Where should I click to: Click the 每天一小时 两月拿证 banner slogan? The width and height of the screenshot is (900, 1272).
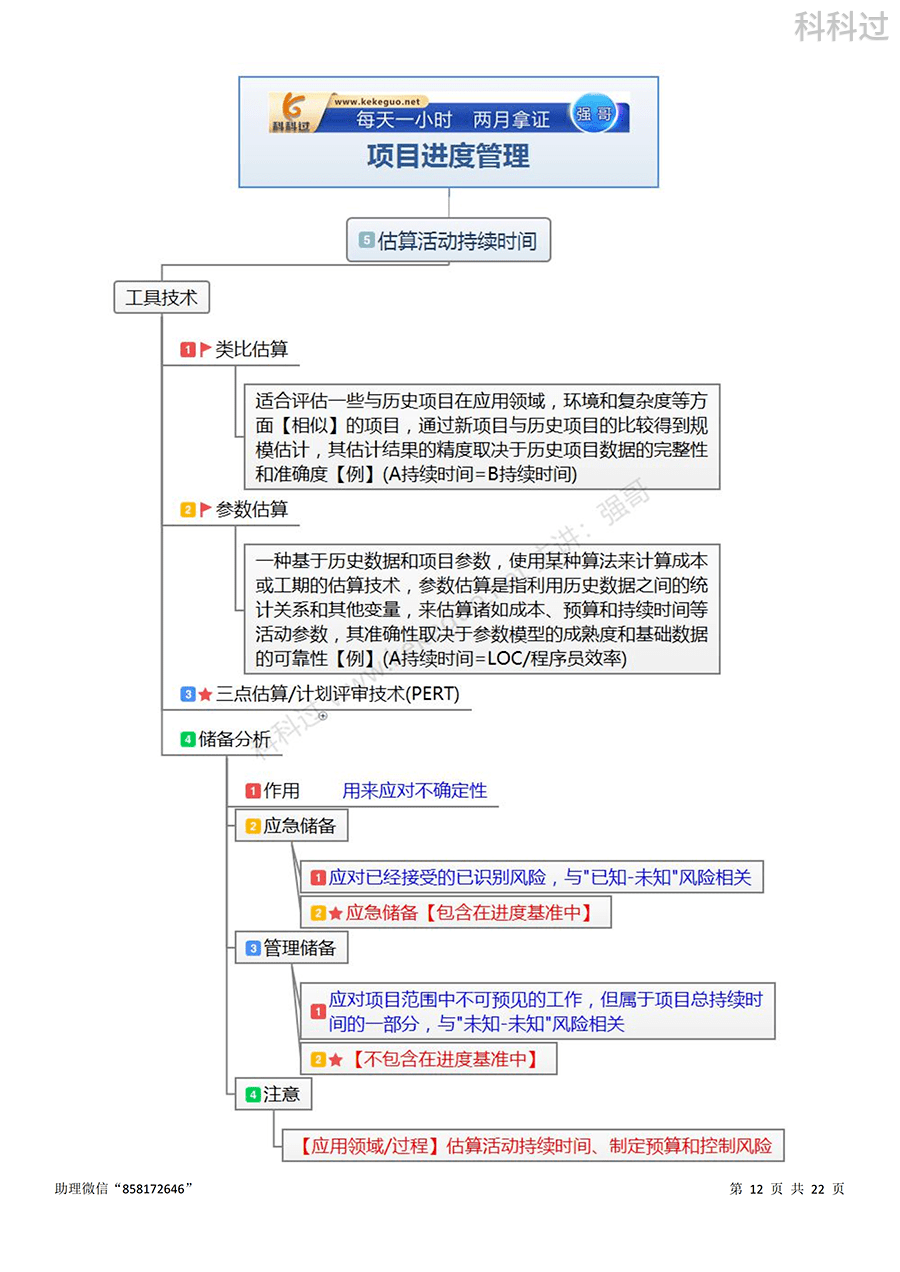(453, 120)
